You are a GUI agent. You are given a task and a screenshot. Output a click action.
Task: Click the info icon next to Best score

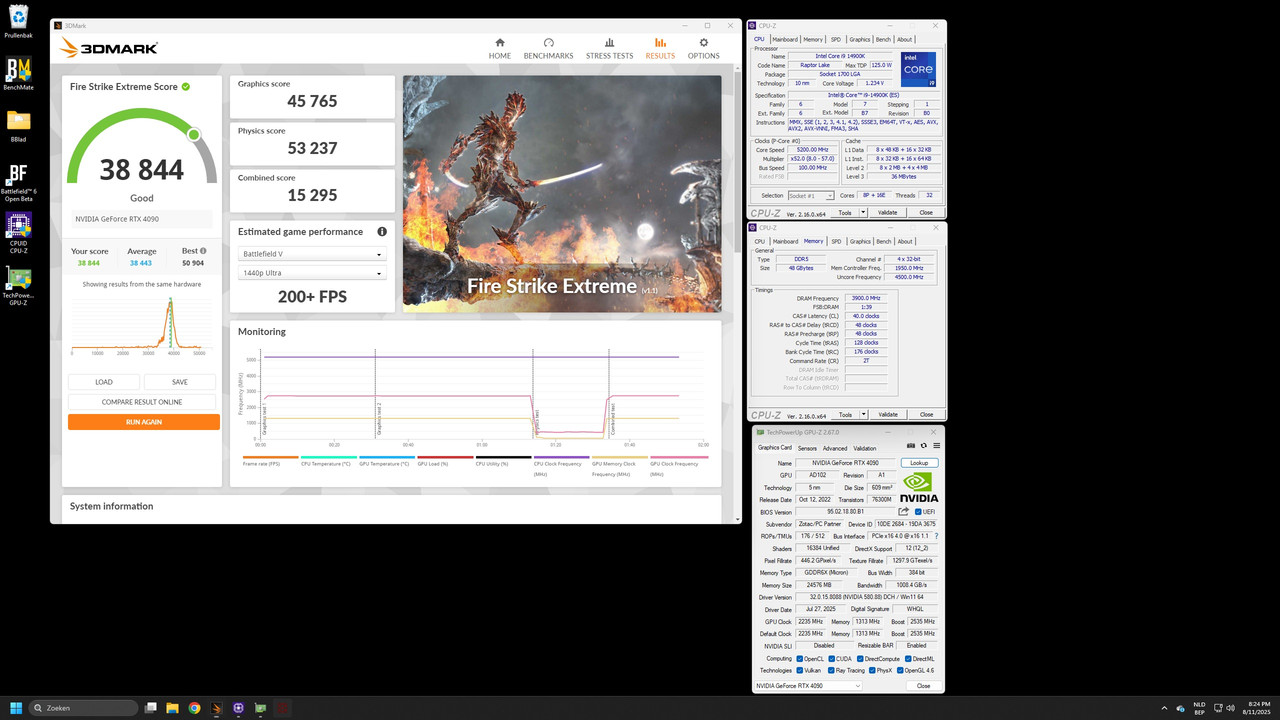[x=203, y=251]
